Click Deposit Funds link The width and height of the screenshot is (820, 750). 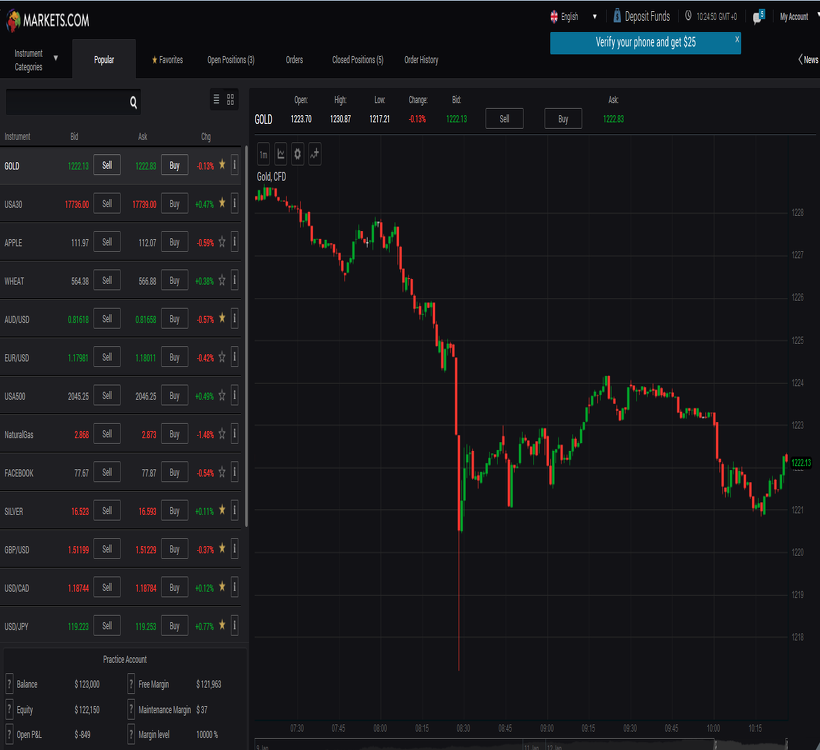642,17
